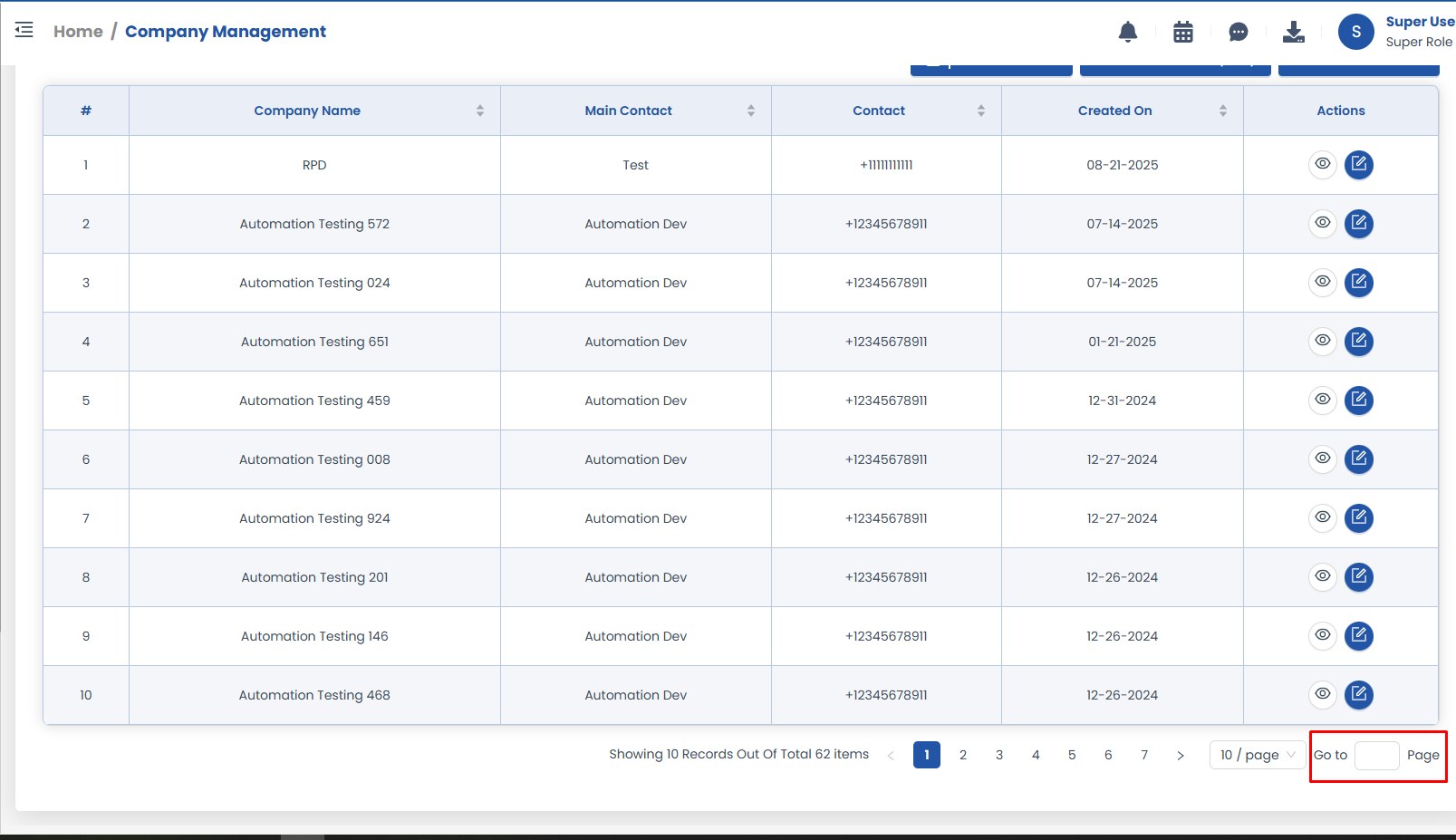1456x840 pixels.
Task: Edit Automation Testing 468 company
Action: 1358,695
